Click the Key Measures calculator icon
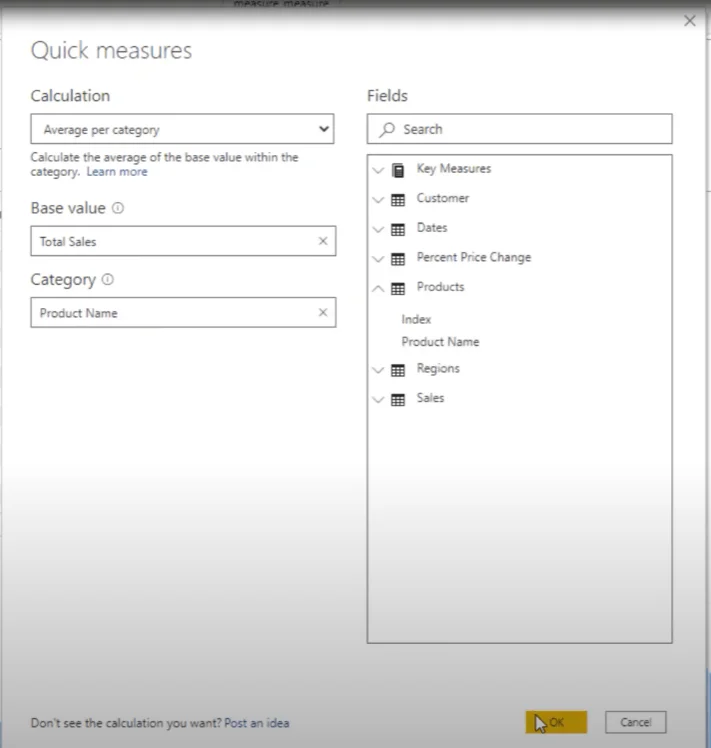This screenshot has height=748, width=711. point(398,170)
